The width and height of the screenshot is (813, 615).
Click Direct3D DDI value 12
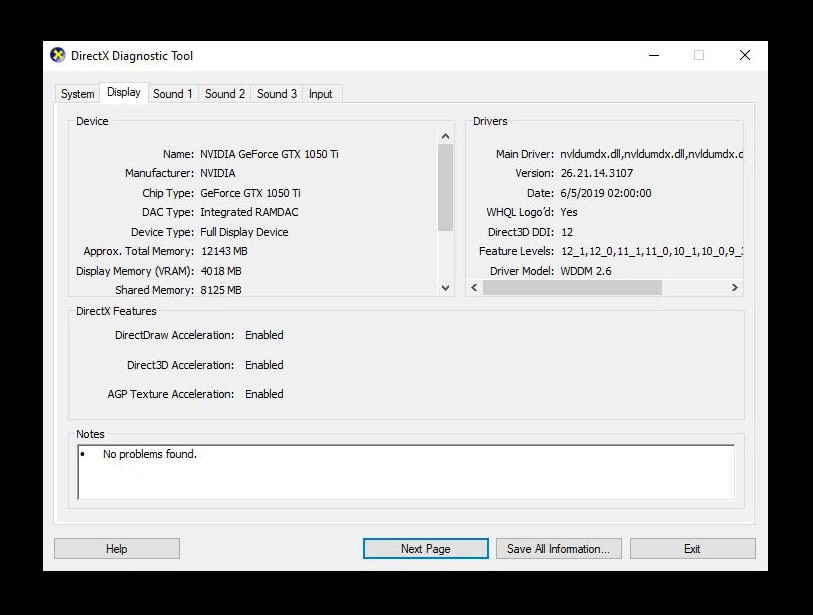pyautogui.click(x=567, y=232)
